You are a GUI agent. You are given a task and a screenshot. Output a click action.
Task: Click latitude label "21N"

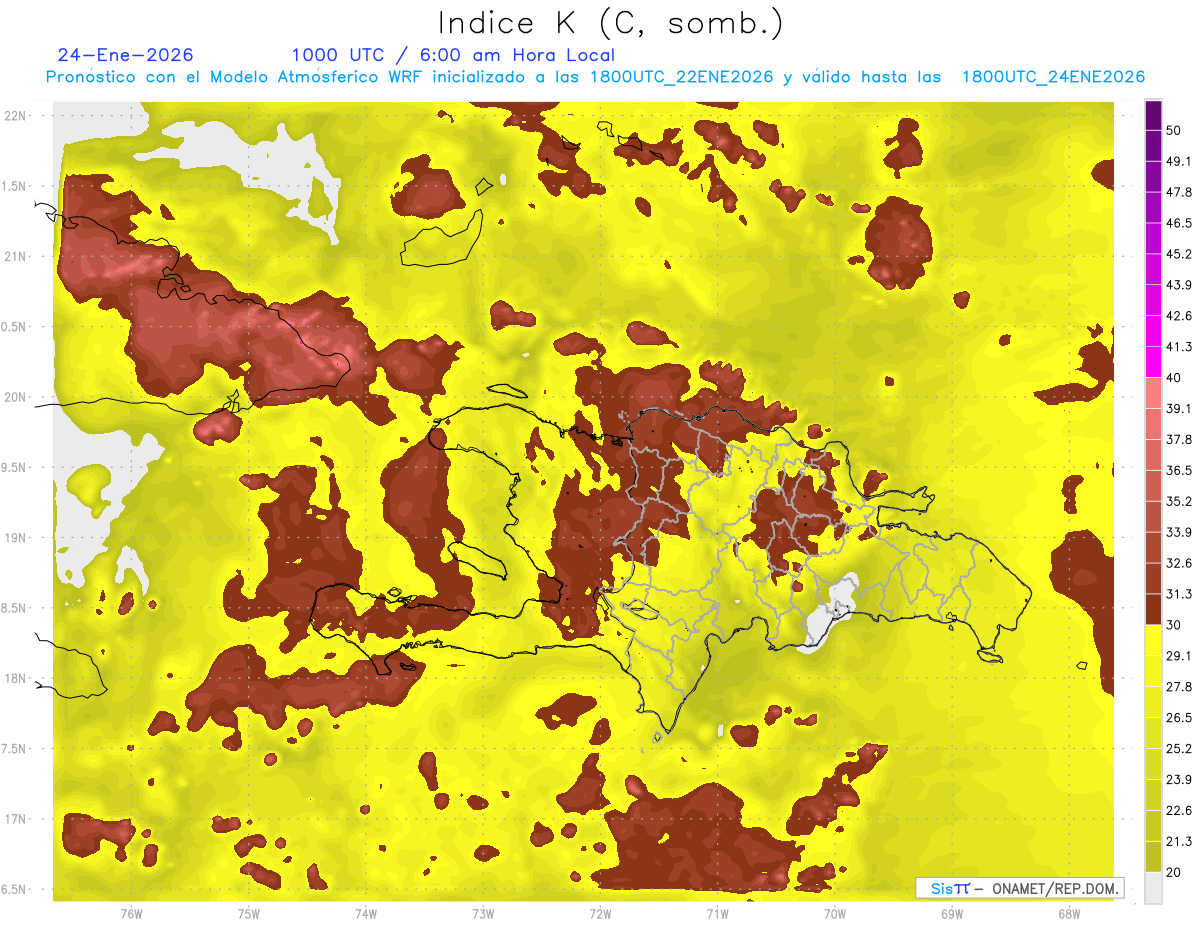[x=15, y=256]
